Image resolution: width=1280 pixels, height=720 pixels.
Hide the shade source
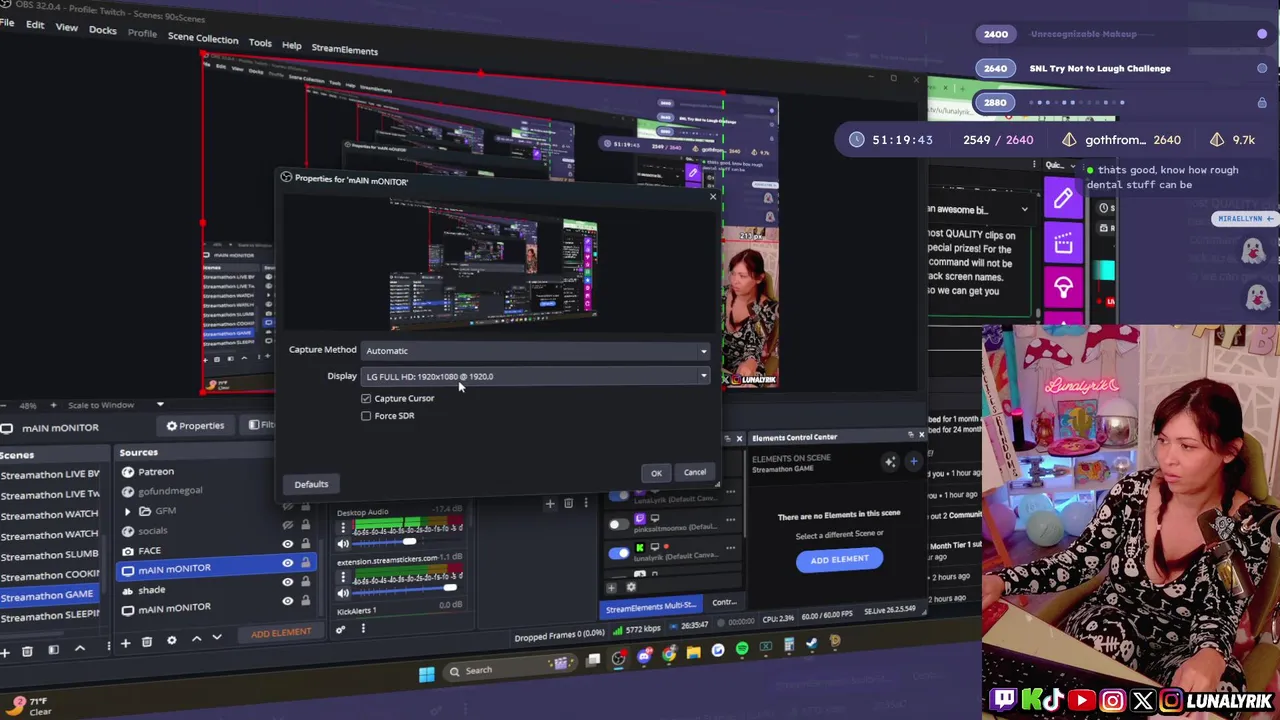point(288,583)
